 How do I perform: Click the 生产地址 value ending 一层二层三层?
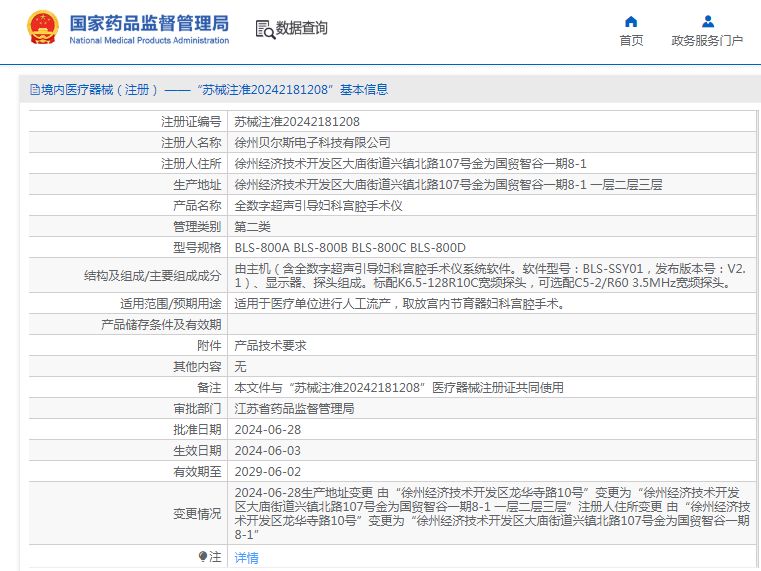click(x=448, y=184)
